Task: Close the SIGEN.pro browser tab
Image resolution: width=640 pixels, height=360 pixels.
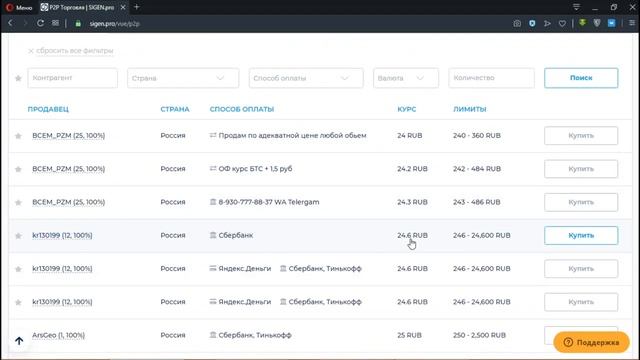Action: tap(123, 7)
